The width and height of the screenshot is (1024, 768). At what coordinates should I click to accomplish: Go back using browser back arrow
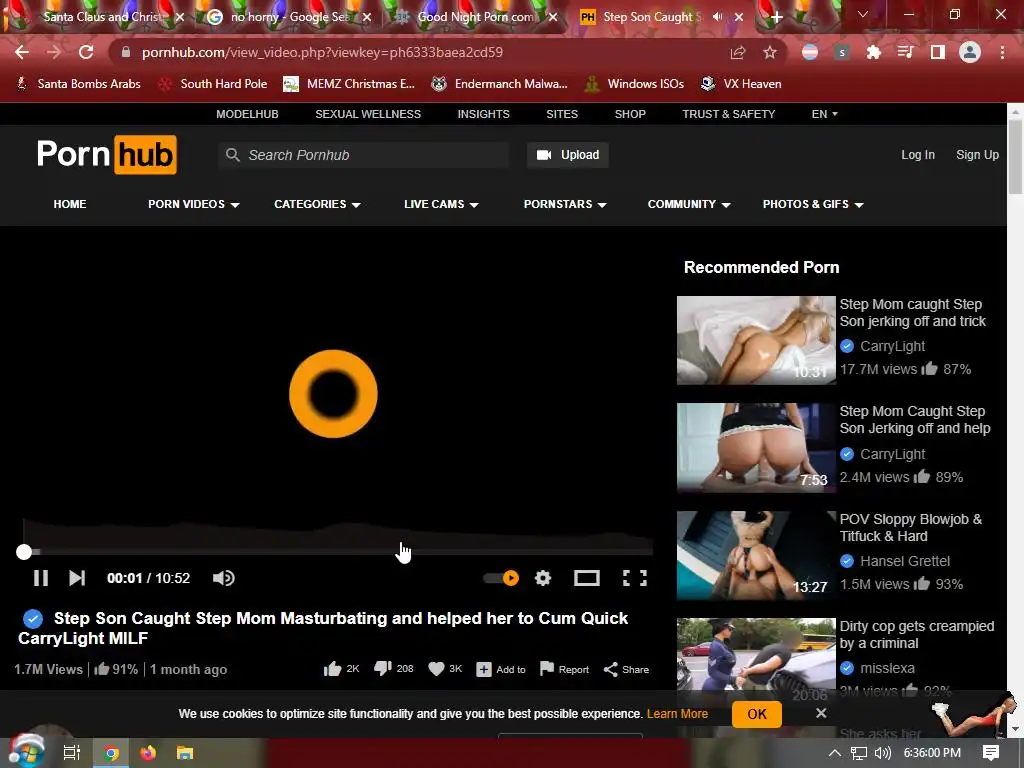coord(22,52)
